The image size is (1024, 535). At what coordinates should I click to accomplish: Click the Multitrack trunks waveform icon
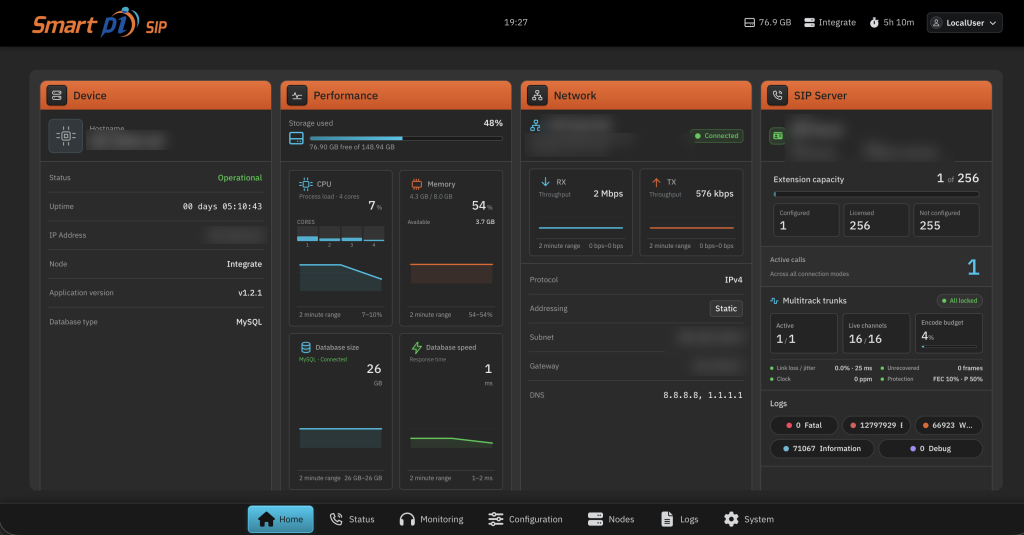[775, 301]
